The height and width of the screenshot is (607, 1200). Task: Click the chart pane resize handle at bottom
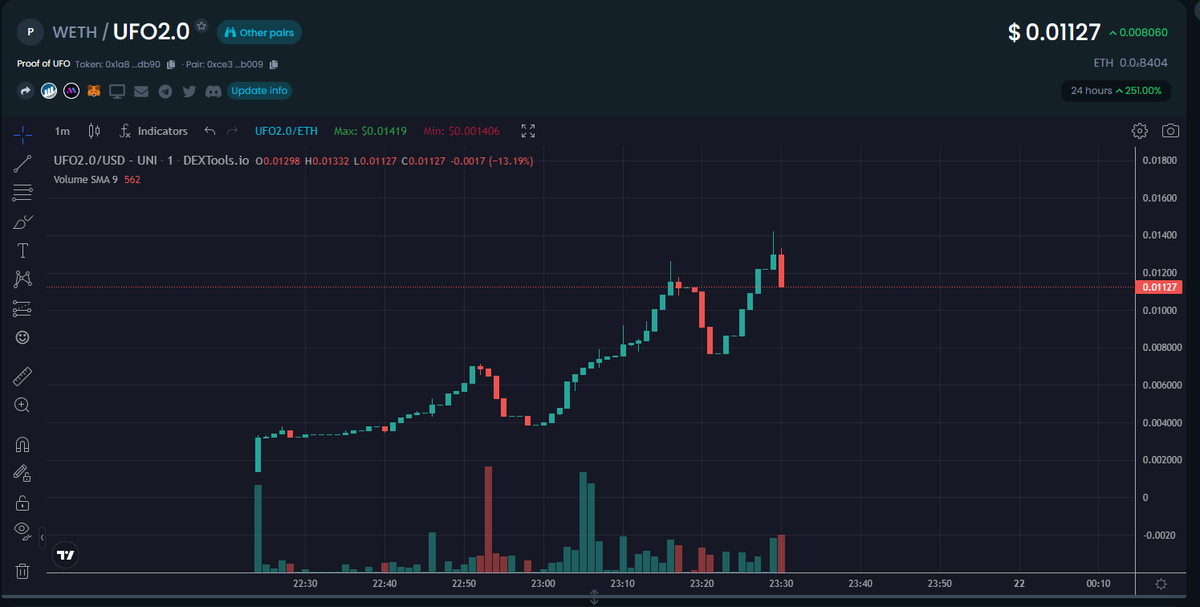pyautogui.click(x=594, y=597)
